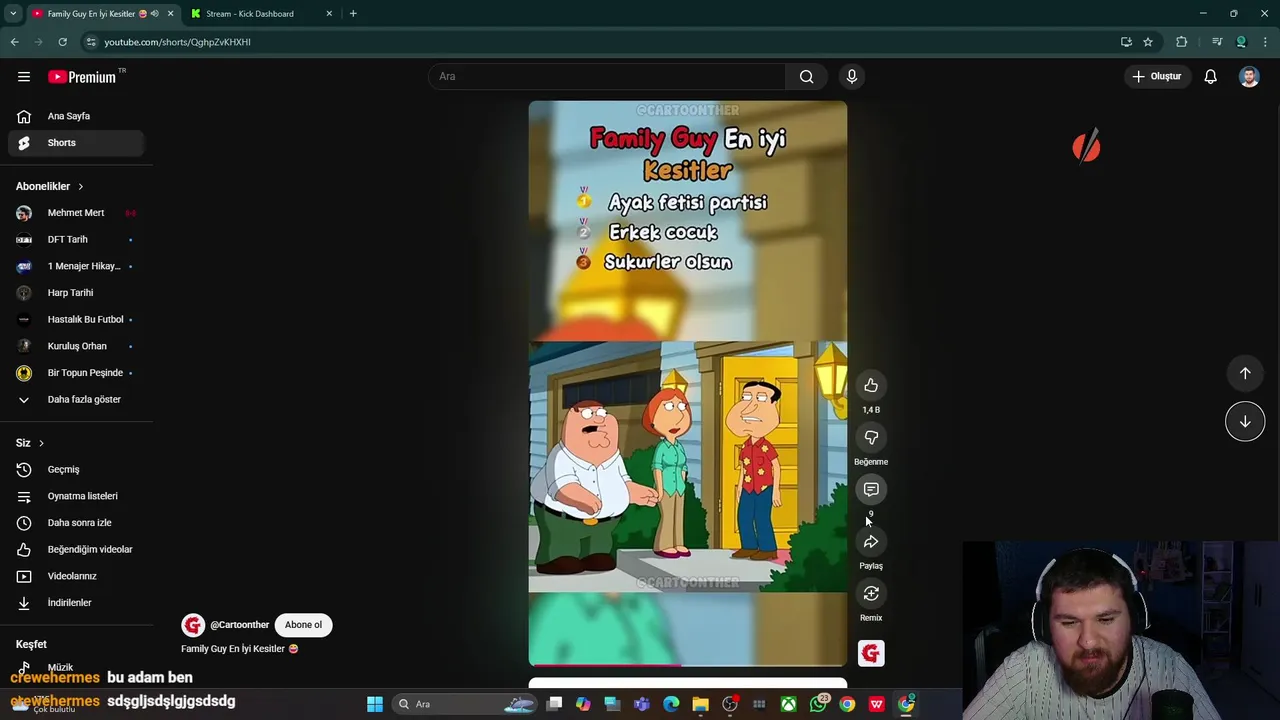Click the browser address bar URL
The height and width of the screenshot is (720, 1280).
[x=177, y=42]
